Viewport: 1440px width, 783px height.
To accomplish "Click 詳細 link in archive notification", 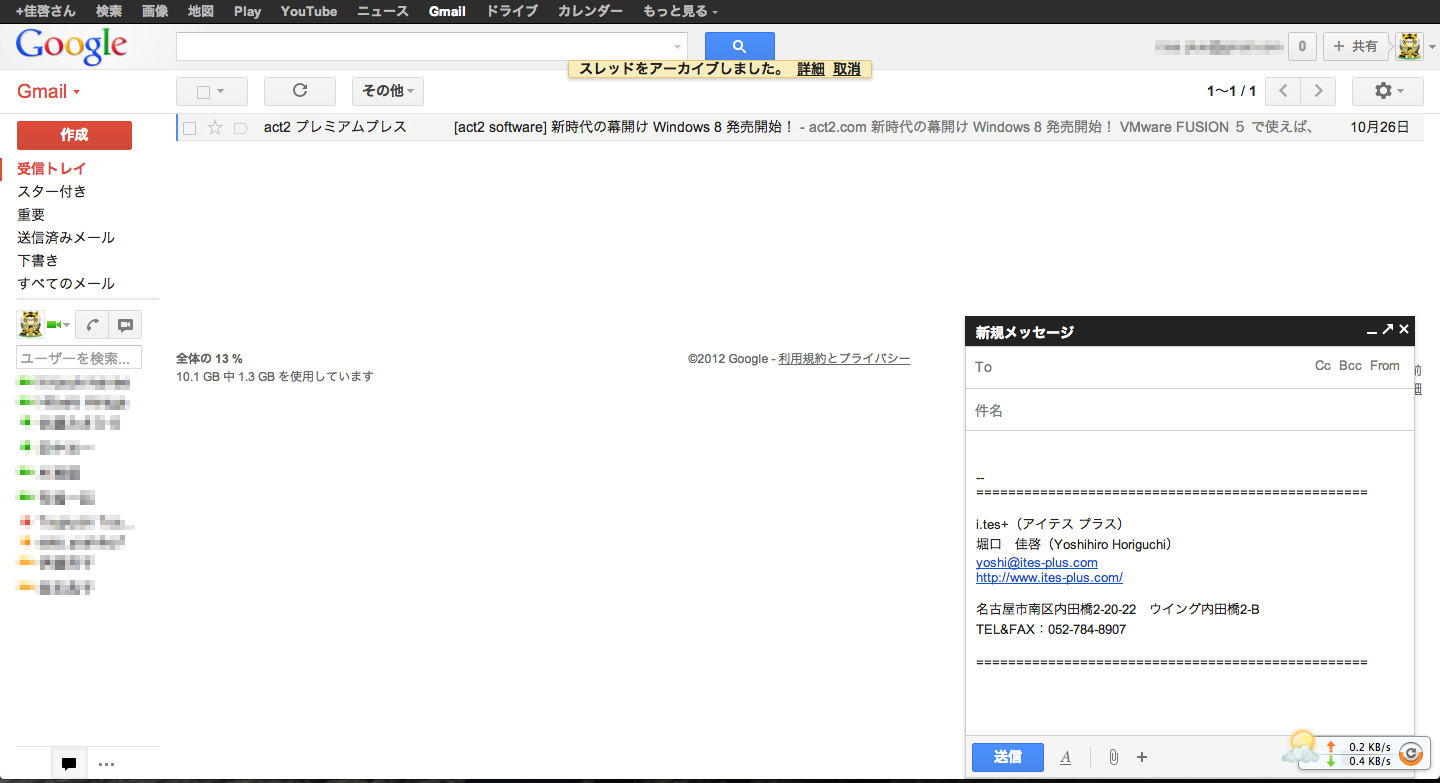I will click(811, 69).
